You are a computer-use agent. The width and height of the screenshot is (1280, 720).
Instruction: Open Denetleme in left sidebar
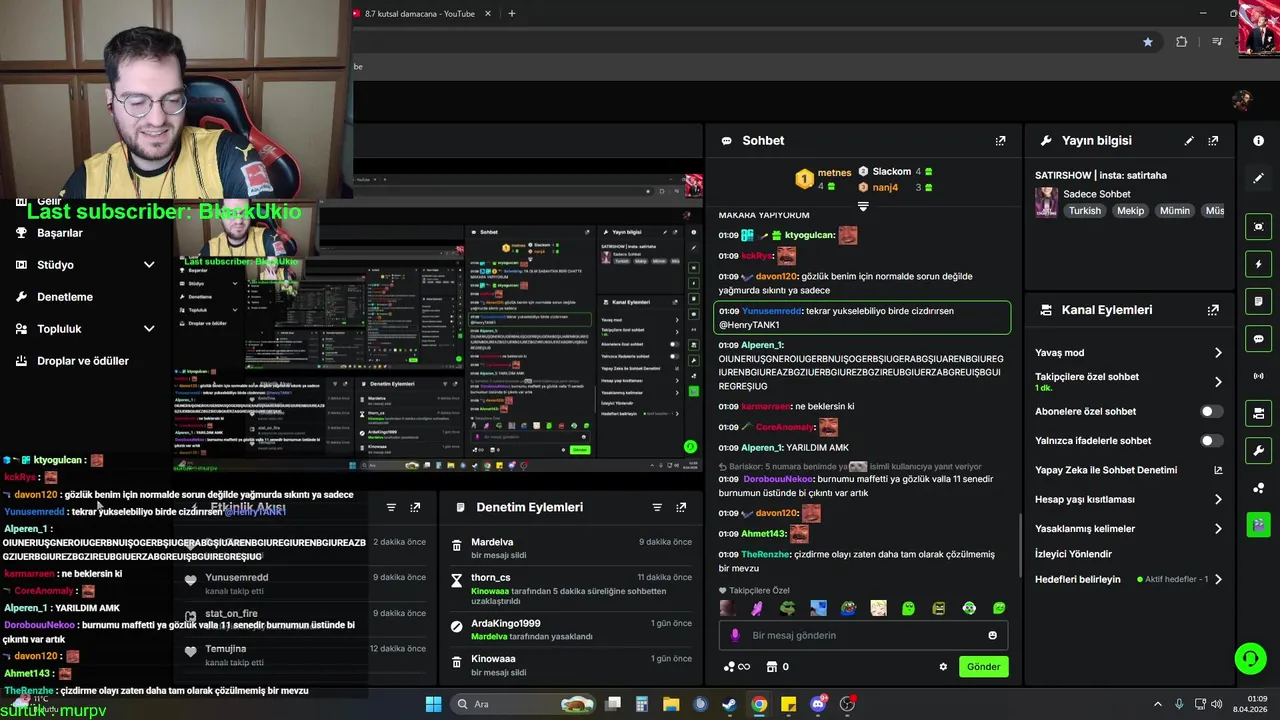(65, 297)
